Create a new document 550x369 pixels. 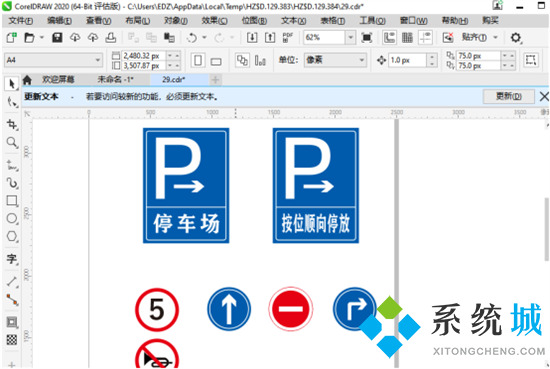(11, 37)
